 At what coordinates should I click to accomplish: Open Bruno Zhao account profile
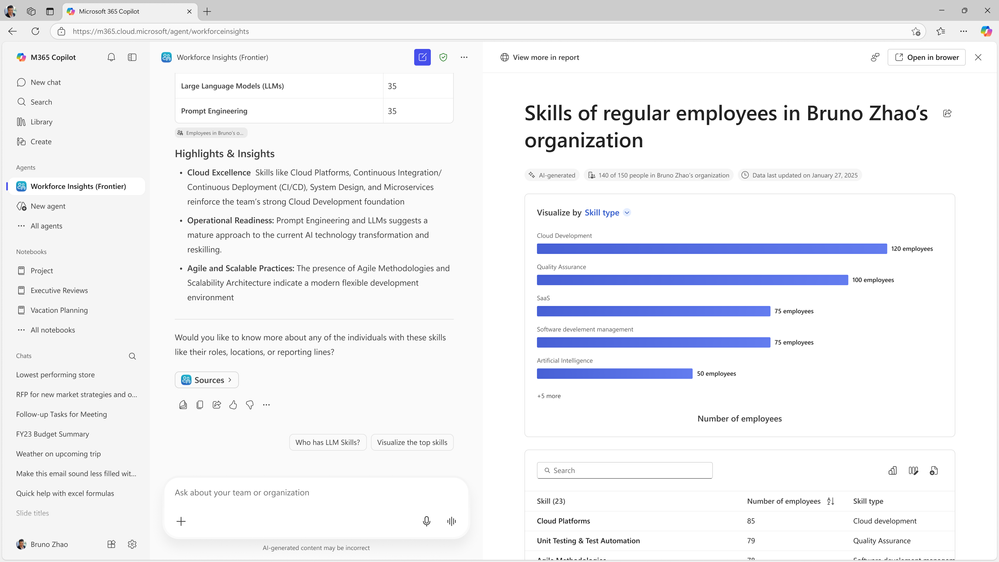[42, 544]
